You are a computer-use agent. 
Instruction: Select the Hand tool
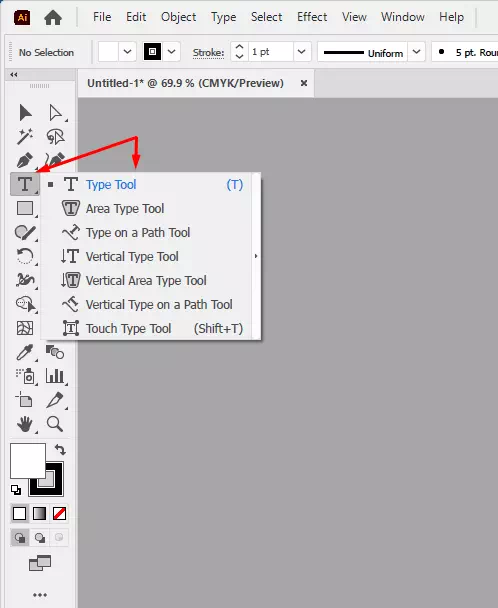coord(25,424)
